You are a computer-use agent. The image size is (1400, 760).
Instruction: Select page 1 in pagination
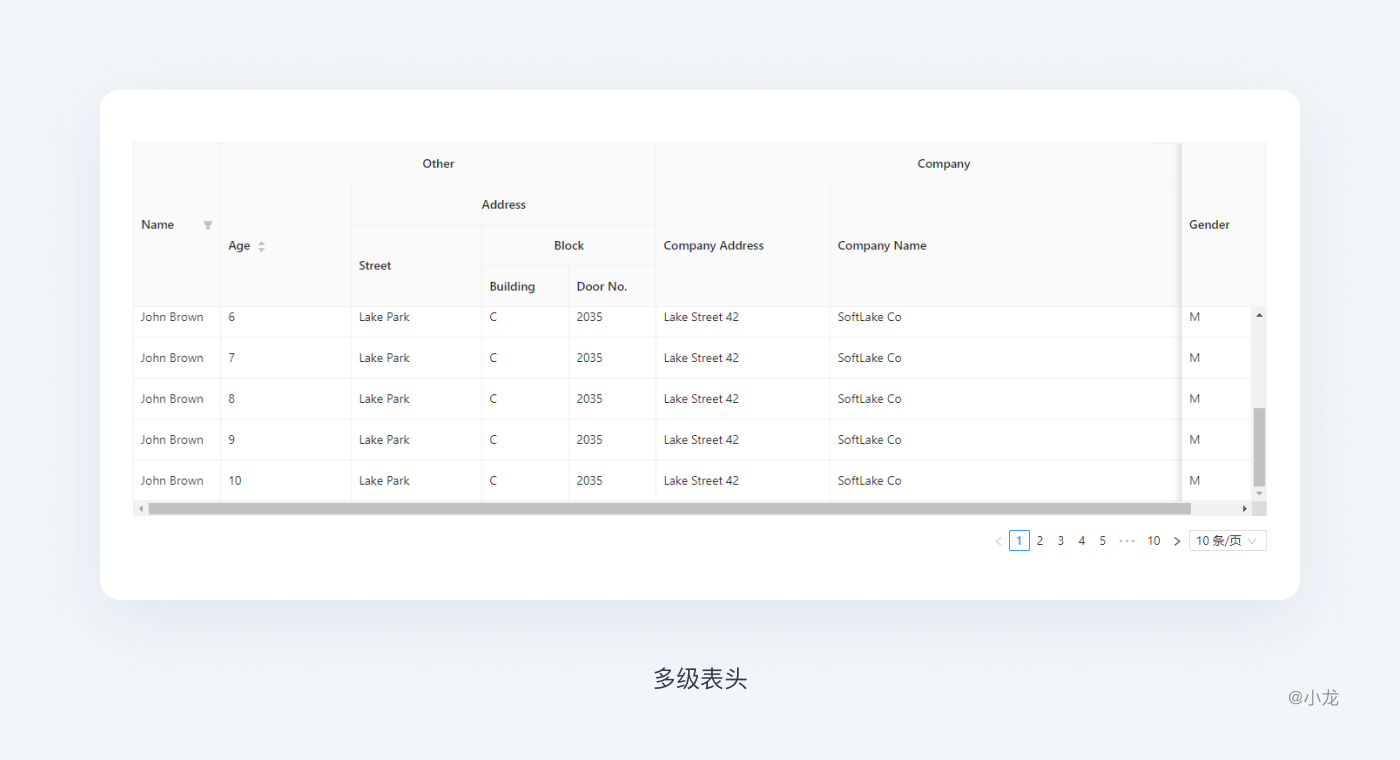(x=1019, y=541)
